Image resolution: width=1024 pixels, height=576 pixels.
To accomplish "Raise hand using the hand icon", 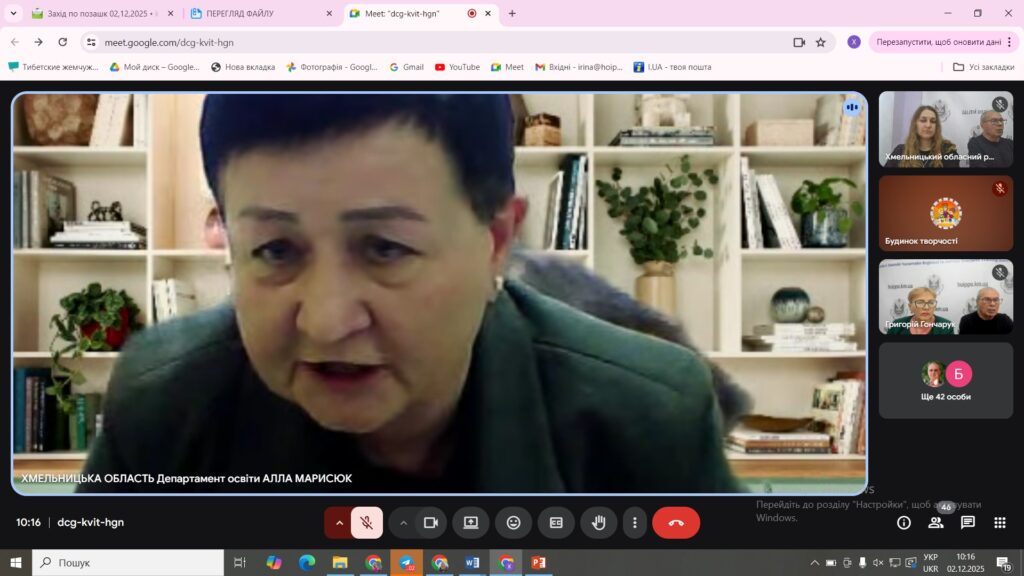I will 599,522.
